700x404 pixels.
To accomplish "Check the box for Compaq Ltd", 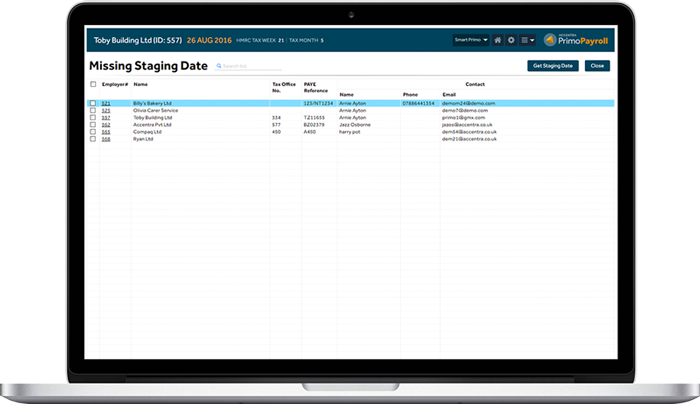I will click(x=93, y=132).
